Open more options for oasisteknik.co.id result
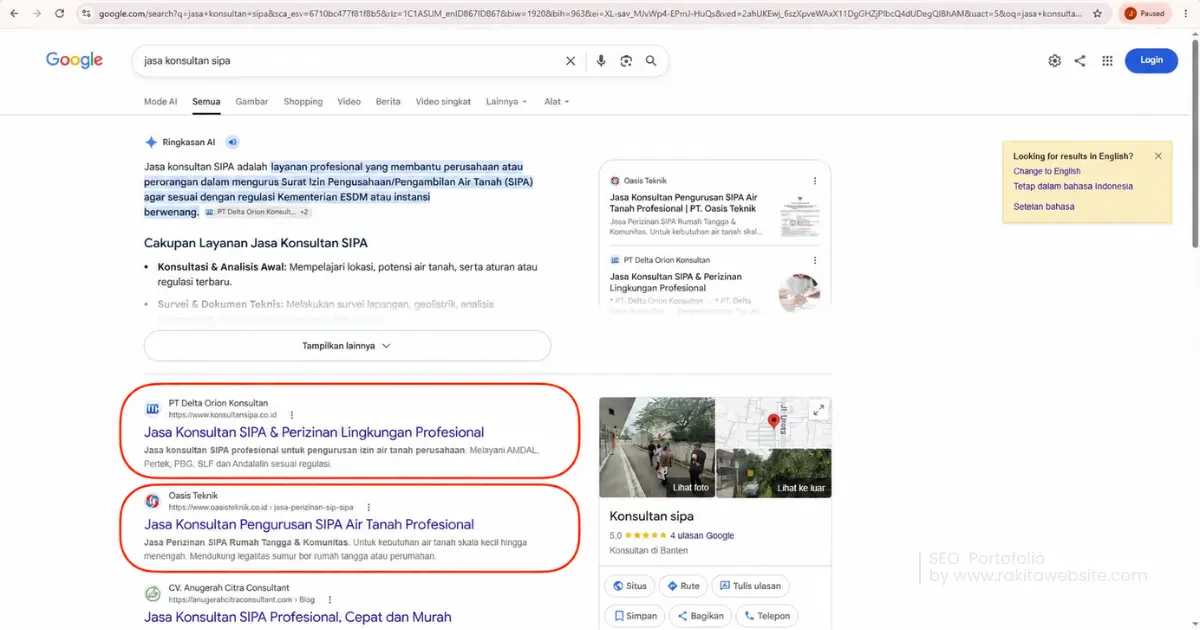 368,507
